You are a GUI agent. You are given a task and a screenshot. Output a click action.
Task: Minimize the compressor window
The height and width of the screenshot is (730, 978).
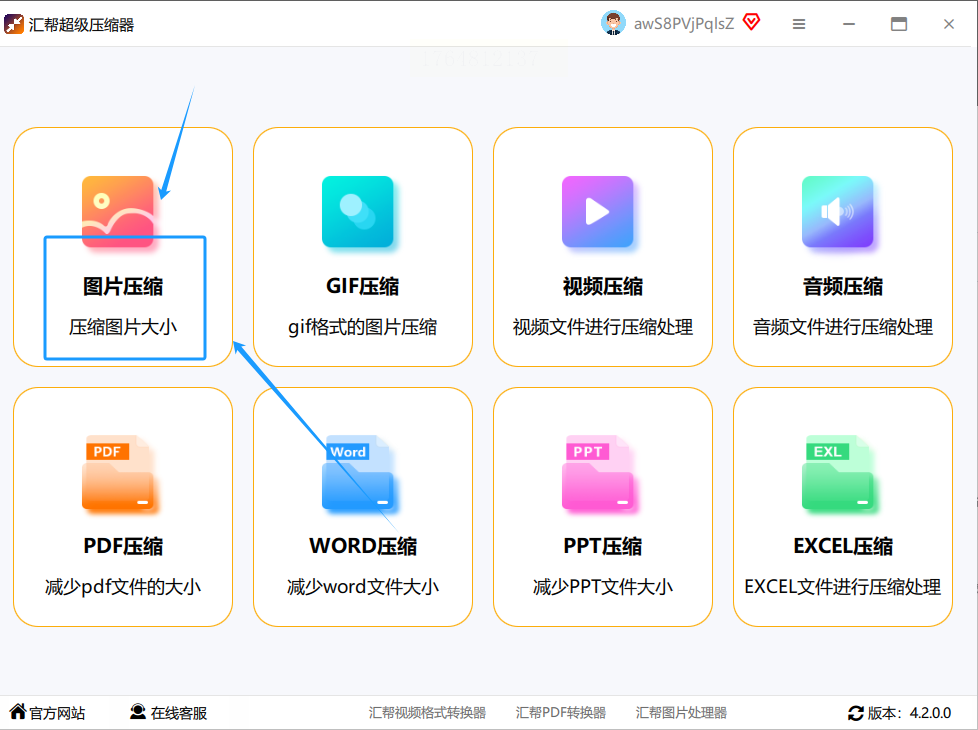[x=849, y=24]
